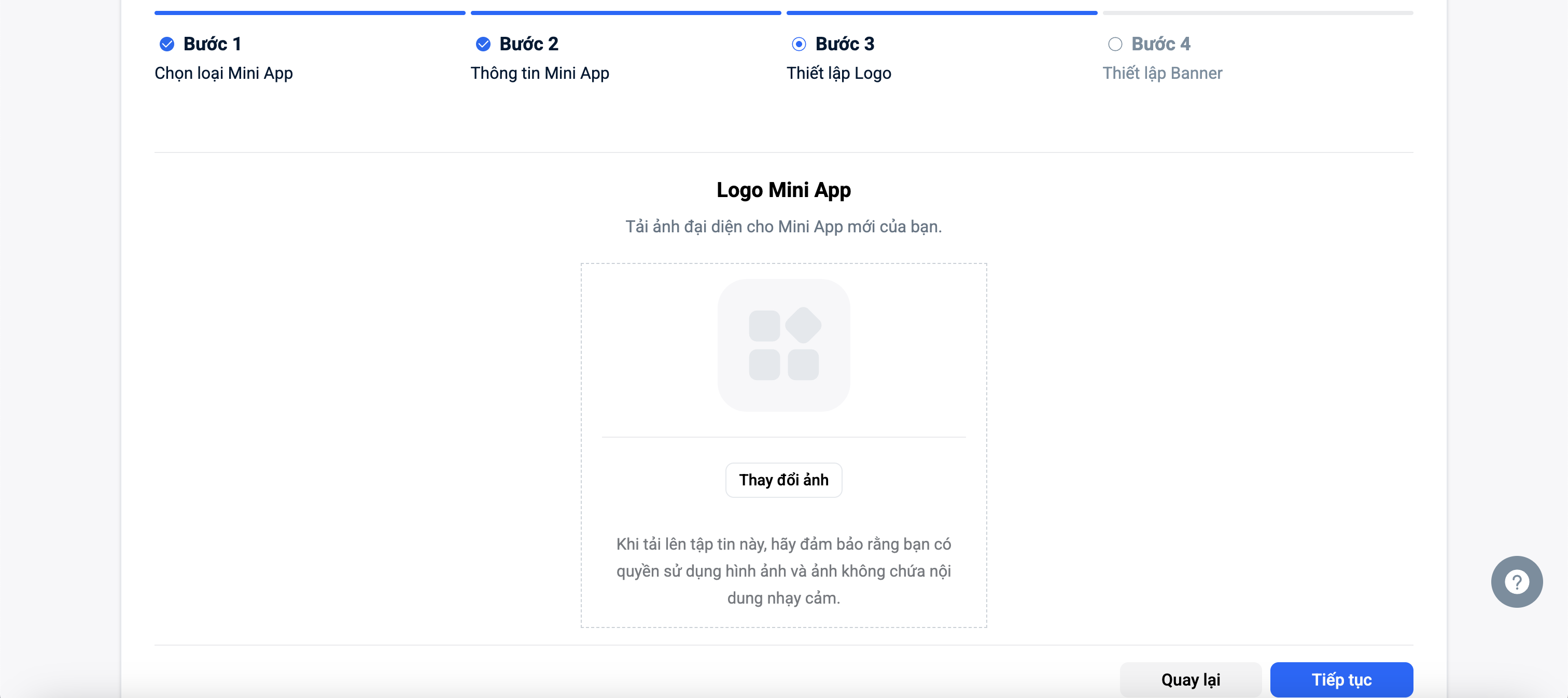Click the Thiết lập Banner step description
1568x698 pixels.
[1162, 73]
